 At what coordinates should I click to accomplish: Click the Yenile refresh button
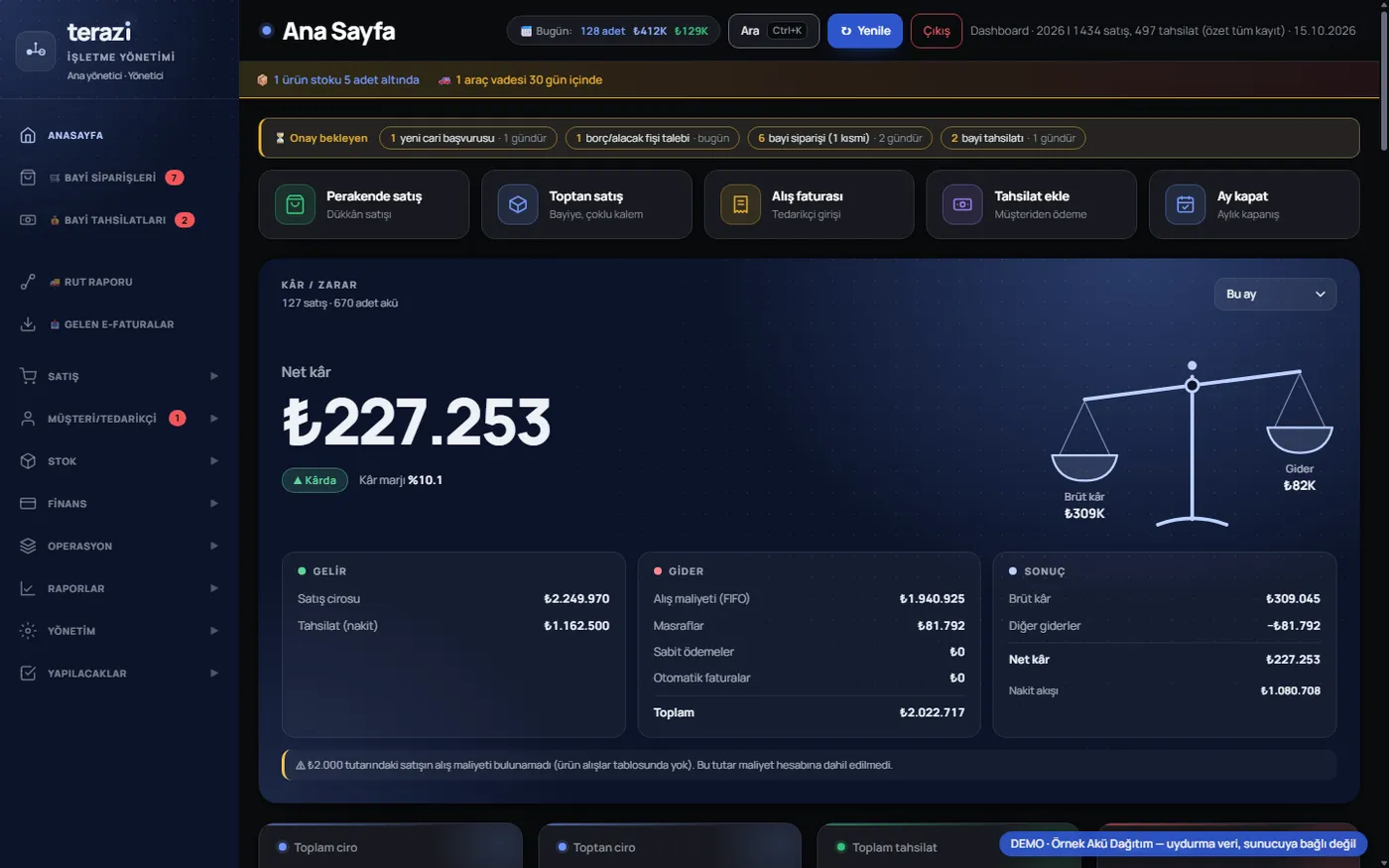pyautogui.click(x=865, y=31)
